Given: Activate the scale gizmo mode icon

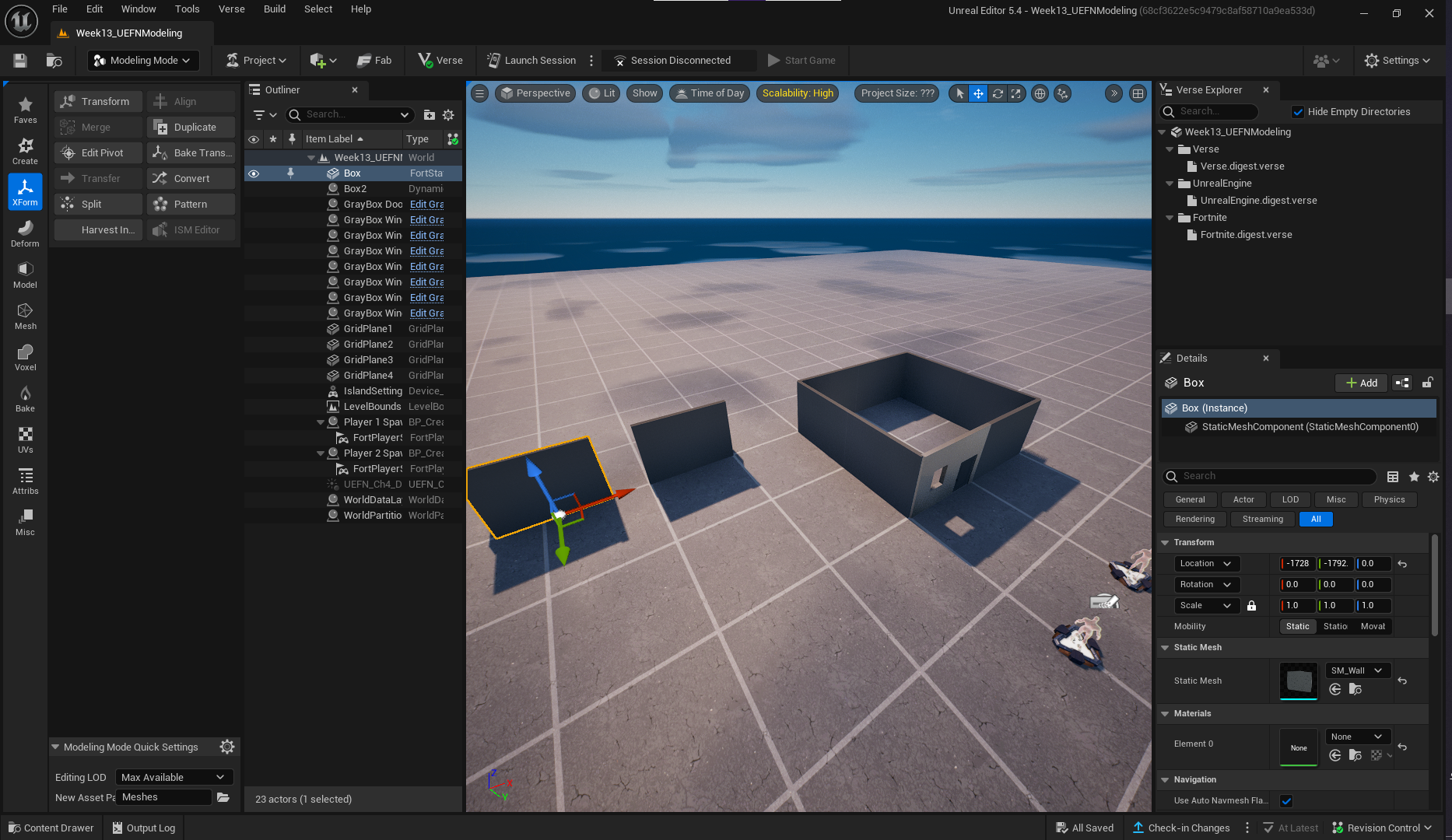Looking at the screenshot, I should 1016,93.
